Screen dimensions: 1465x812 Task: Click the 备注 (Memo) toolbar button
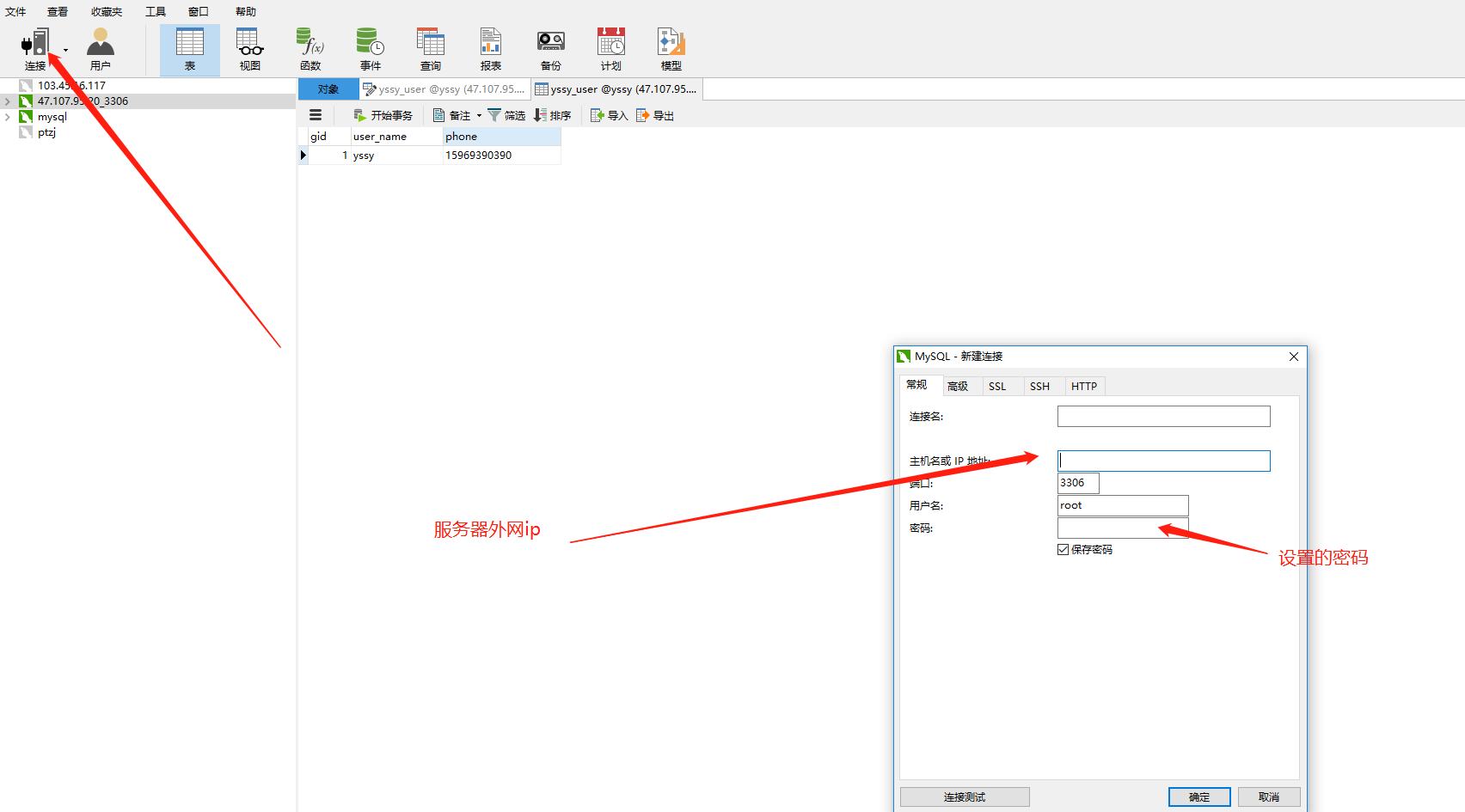tap(452, 115)
